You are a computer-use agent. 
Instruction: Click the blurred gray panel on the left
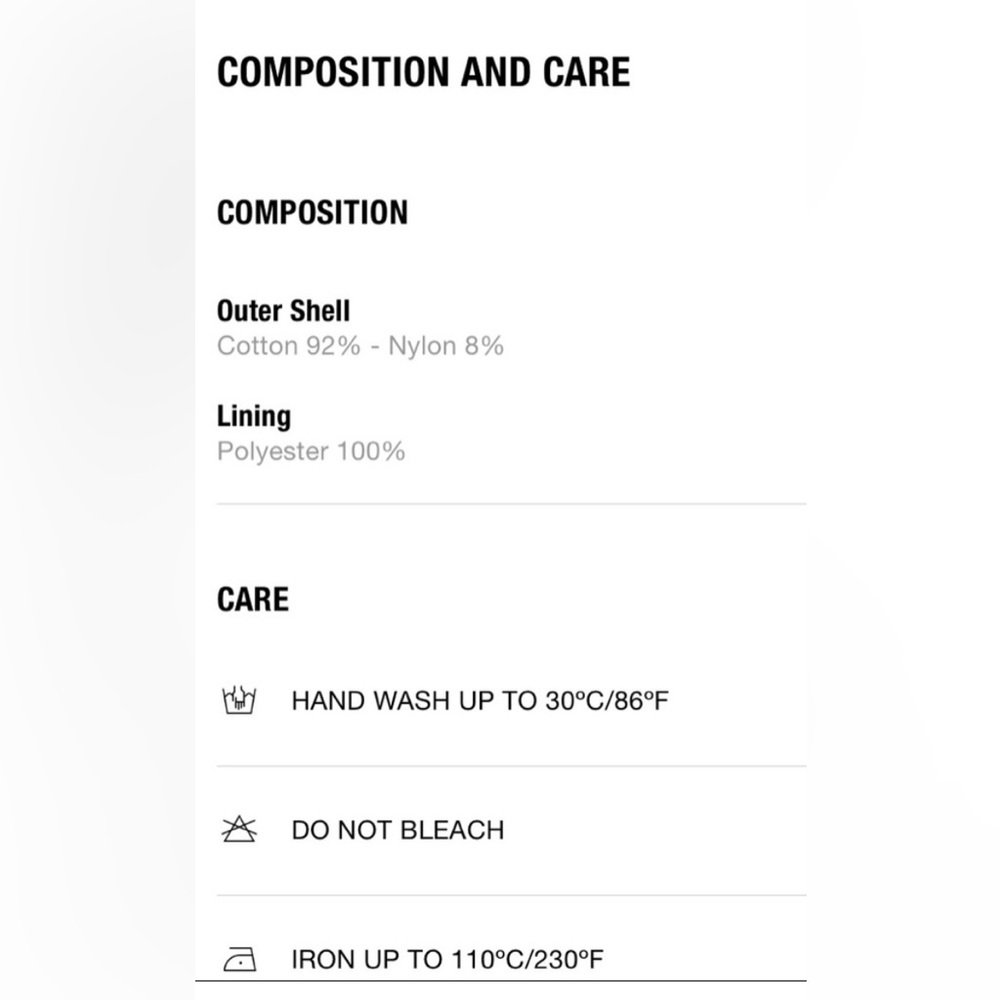click(x=98, y=500)
